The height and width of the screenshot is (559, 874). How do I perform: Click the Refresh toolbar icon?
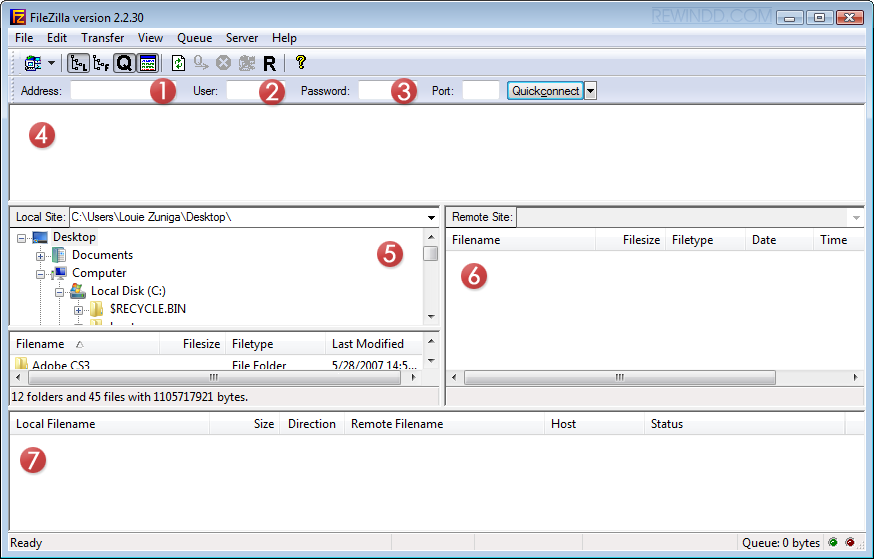point(178,63)
